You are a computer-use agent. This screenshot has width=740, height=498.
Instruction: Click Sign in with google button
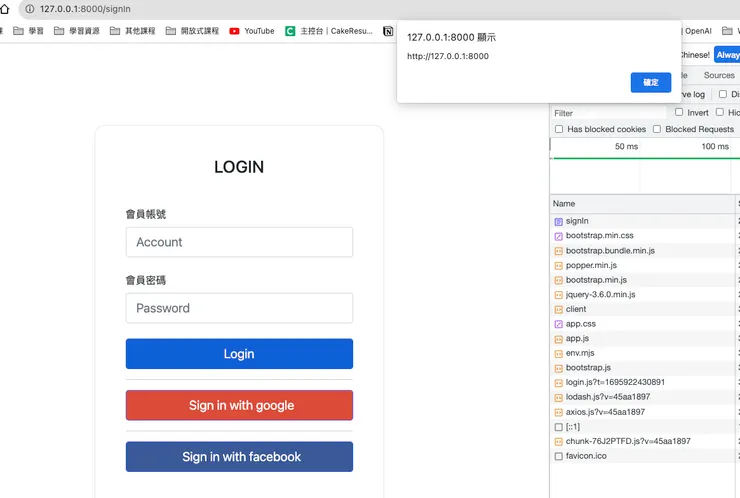tap(239, 405)
